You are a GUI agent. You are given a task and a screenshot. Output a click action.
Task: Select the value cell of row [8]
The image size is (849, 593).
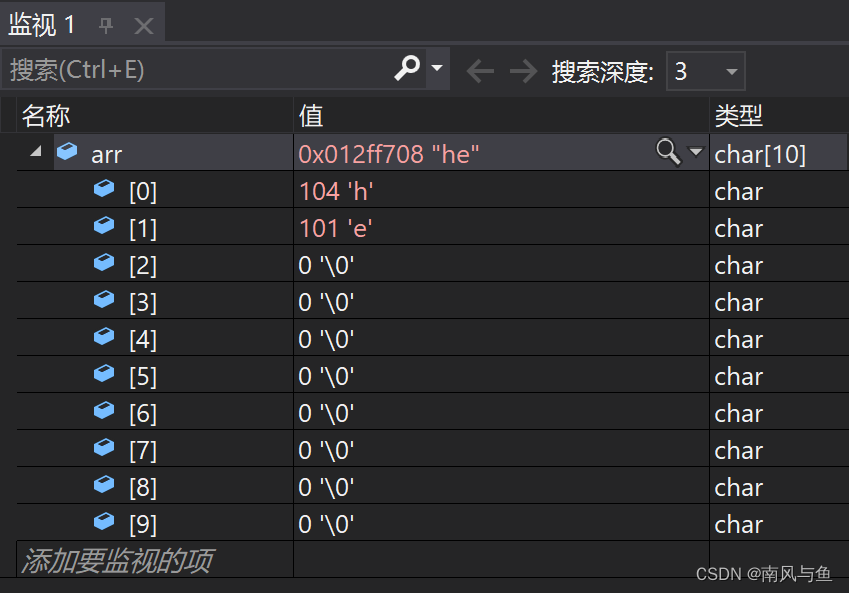pos(501,486)
